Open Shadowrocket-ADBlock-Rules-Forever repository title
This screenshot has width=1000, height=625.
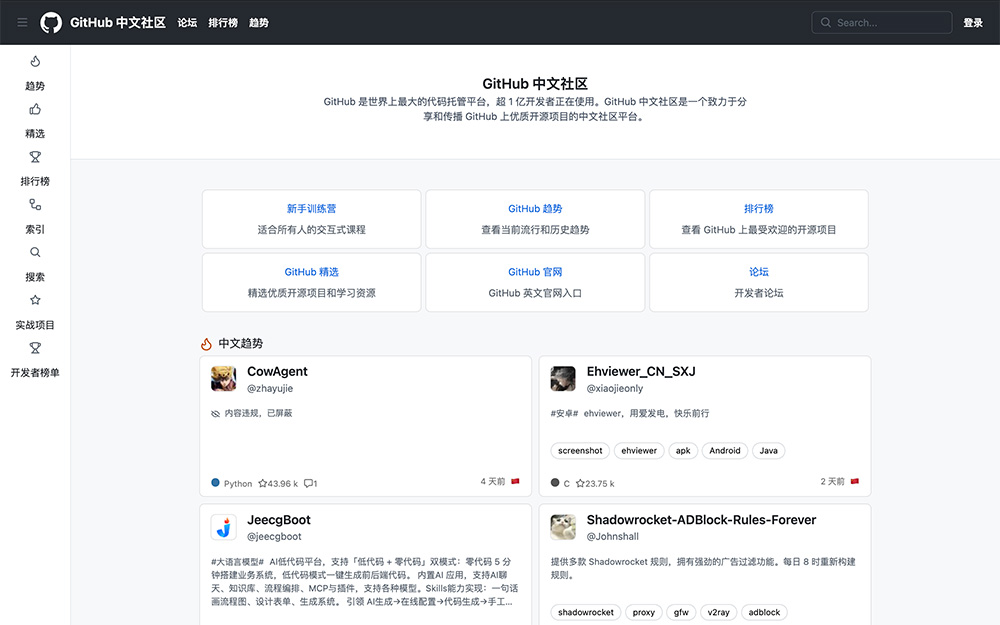pos(702,520)
